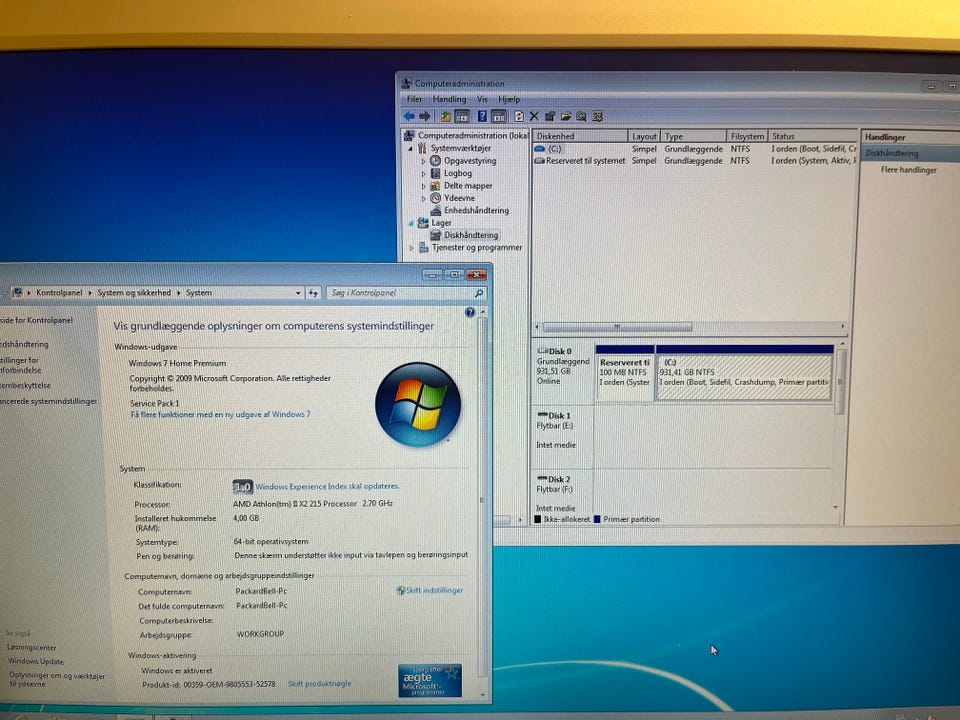Viewport: 960px width, 720px height.
Task: Click the Logbog icon in the tree
Action: [435, 173]
